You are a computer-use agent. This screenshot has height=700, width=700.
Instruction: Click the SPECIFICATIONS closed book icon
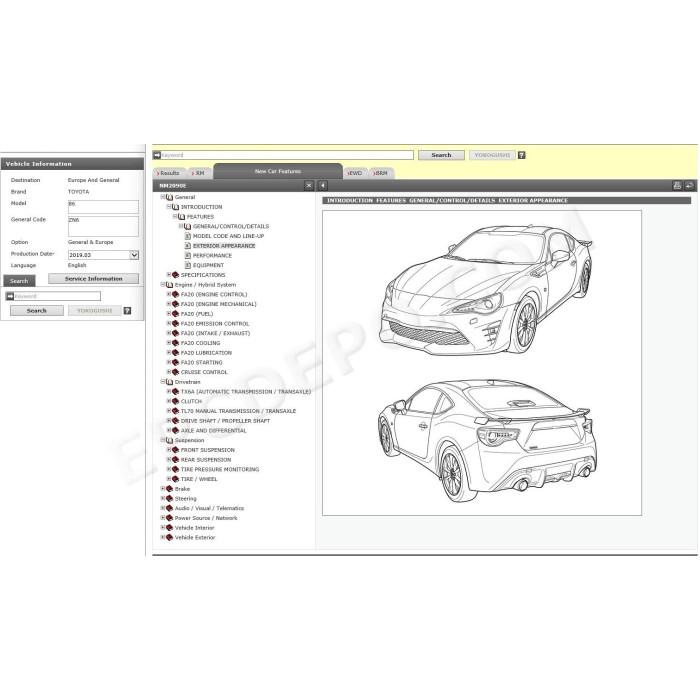pyautogui.click(x=175, y=275)
